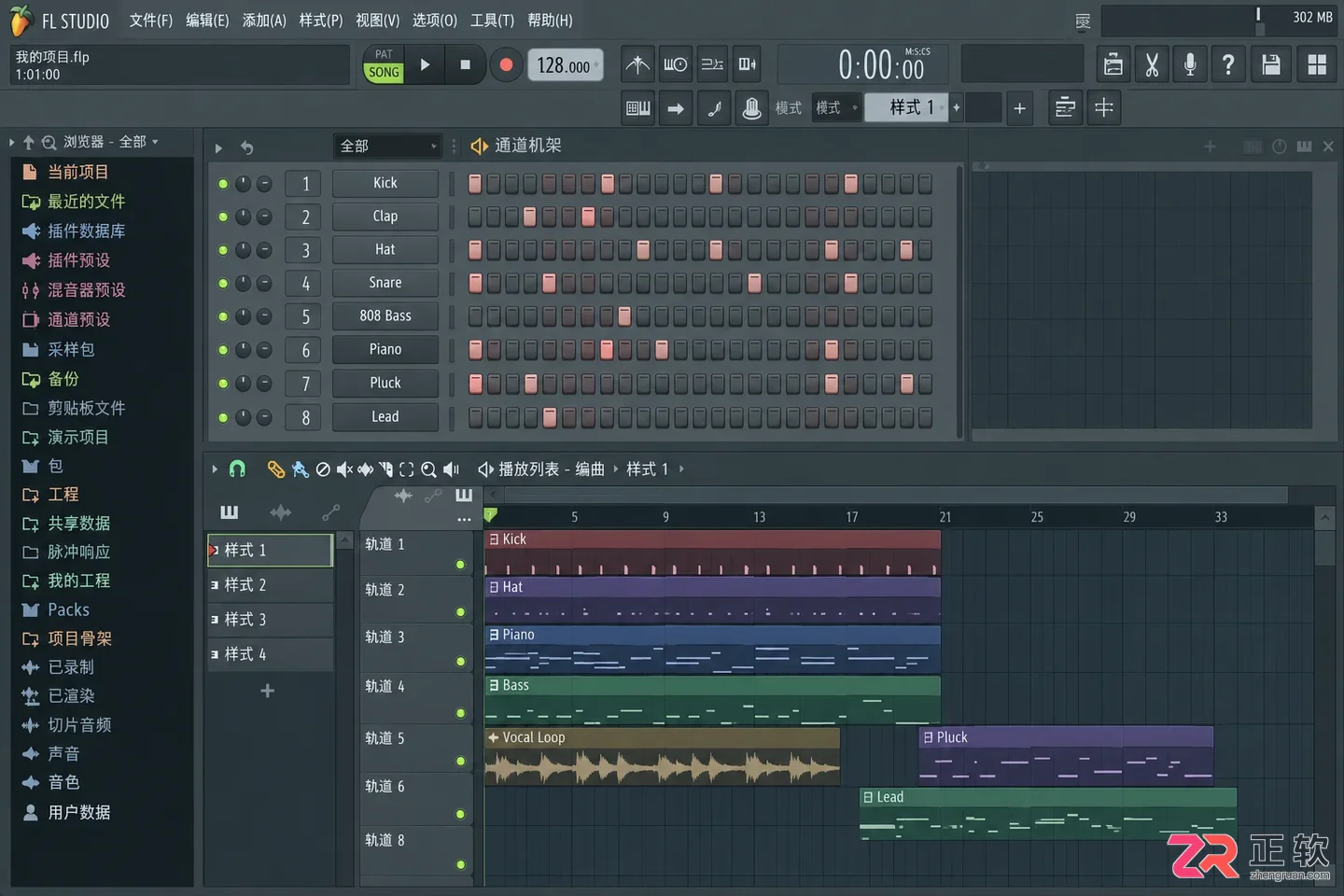This screenshot has height=896, width=1344.
Task: Open the 选项(O) menu
Action: tap(435, 21)
